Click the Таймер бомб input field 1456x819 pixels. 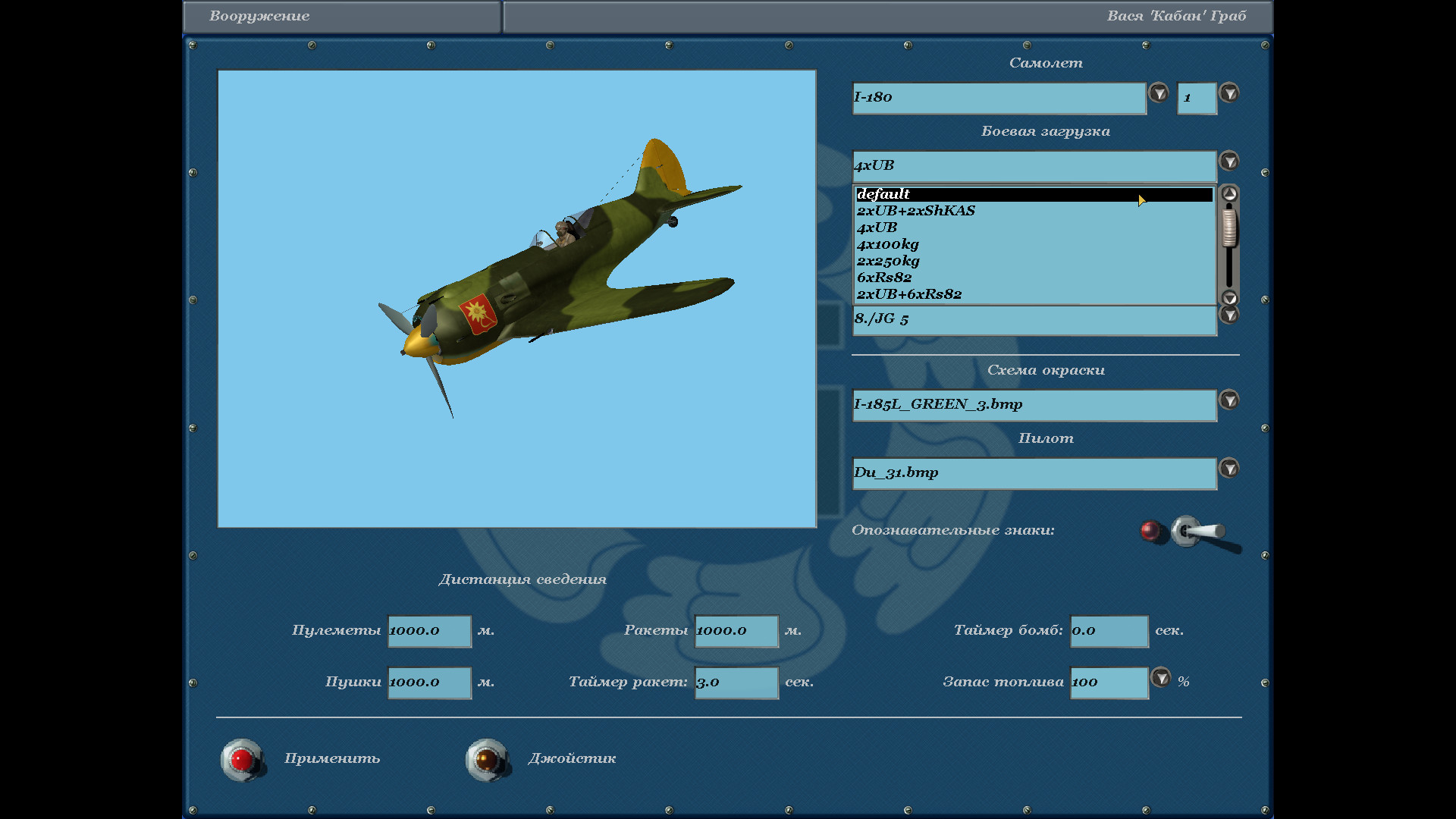[x=1109, y=631]
